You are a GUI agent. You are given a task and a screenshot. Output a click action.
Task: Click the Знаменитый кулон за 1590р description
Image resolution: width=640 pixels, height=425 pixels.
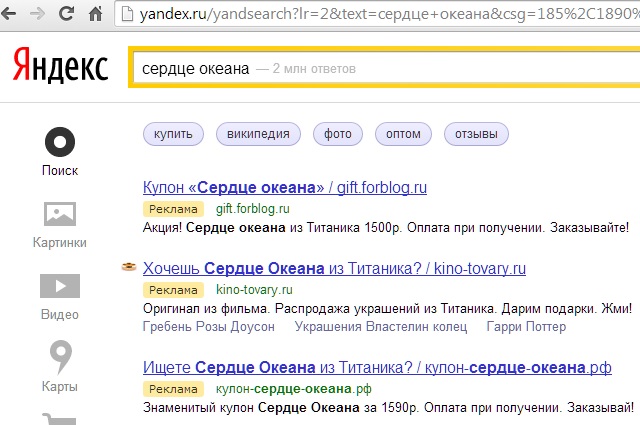click(x=388, y=407)
